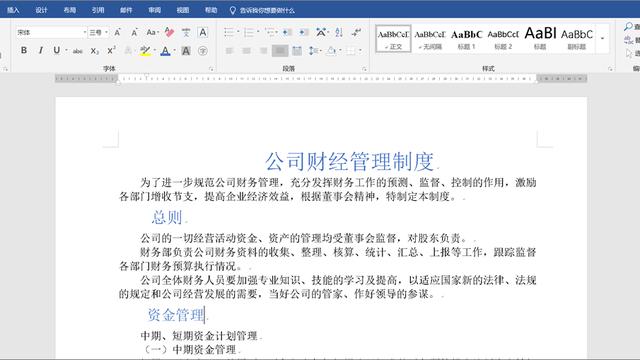Open the 视图 ribbon tab

(183, 10)
